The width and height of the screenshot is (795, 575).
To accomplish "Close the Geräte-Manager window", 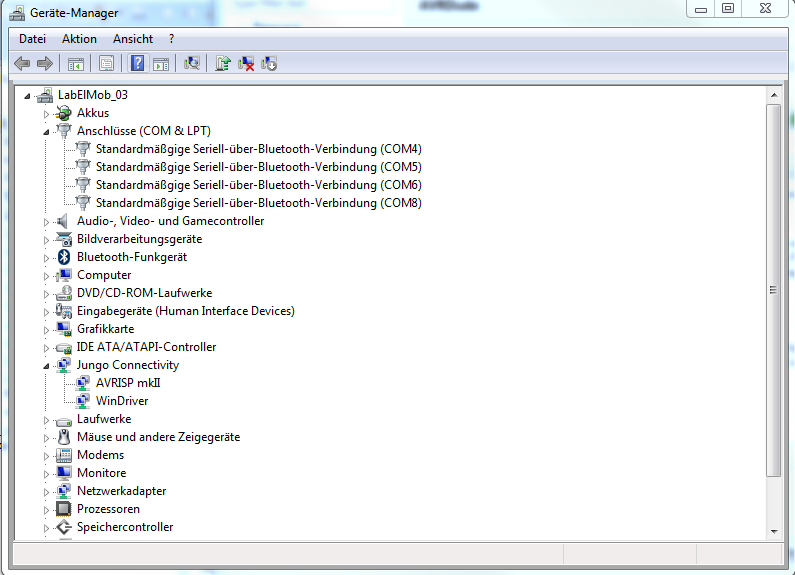I will [766, 8].
